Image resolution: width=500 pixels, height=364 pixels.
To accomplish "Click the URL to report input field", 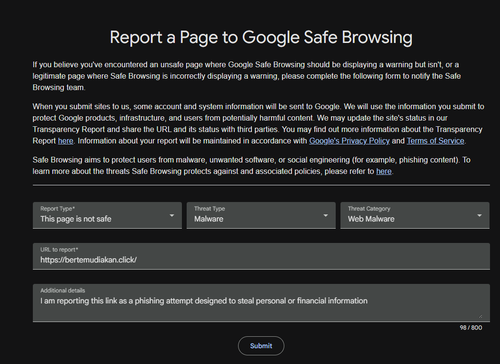I will [x=261, y=256].
